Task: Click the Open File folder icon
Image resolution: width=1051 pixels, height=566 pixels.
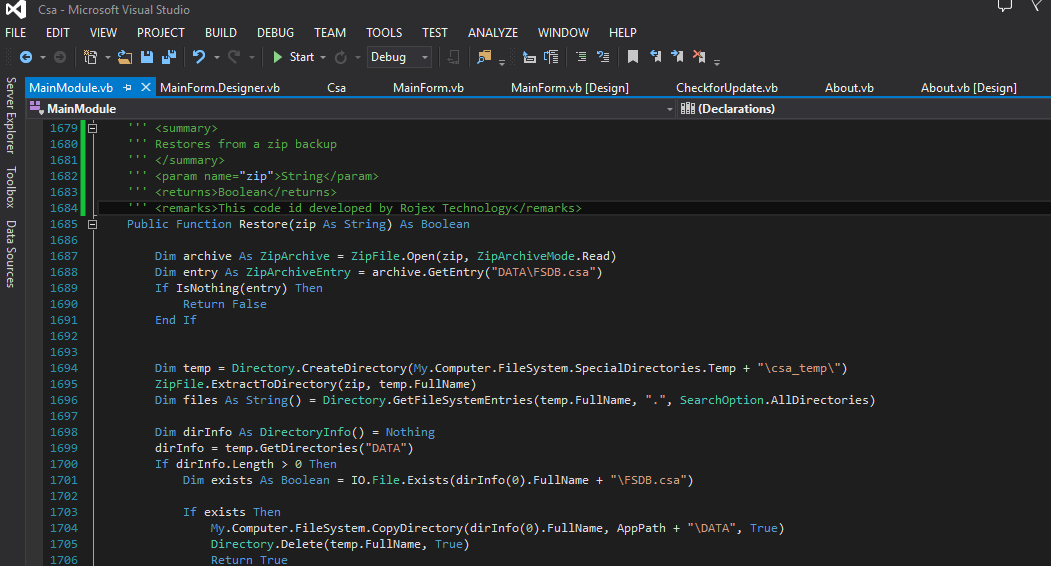Action: pyautogui.click(x=125, y=58)
